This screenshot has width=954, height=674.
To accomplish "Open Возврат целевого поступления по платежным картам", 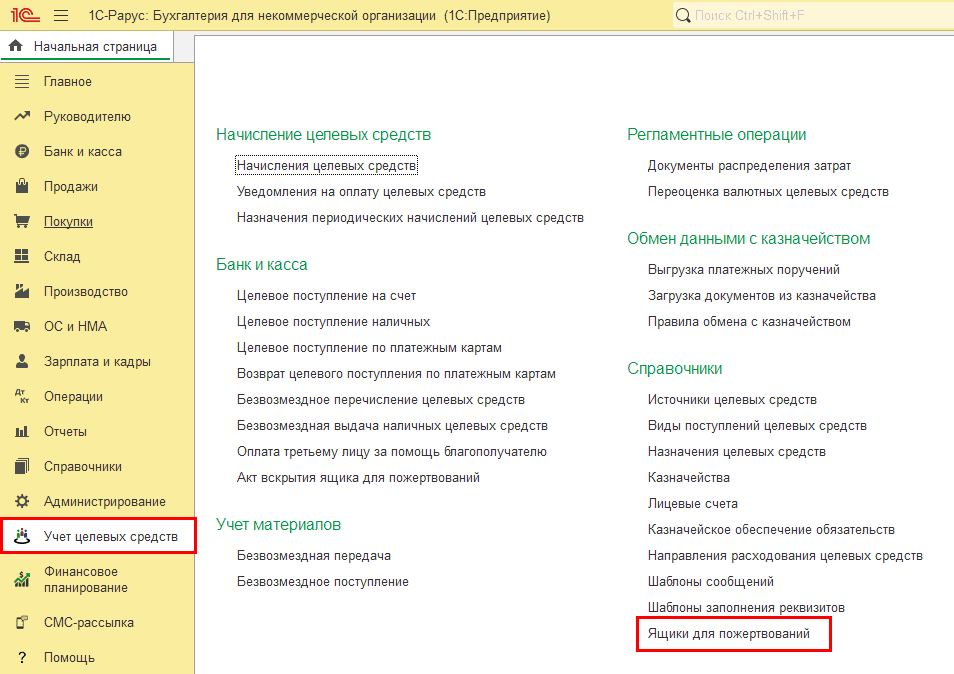I will click(x=396, y=373).
